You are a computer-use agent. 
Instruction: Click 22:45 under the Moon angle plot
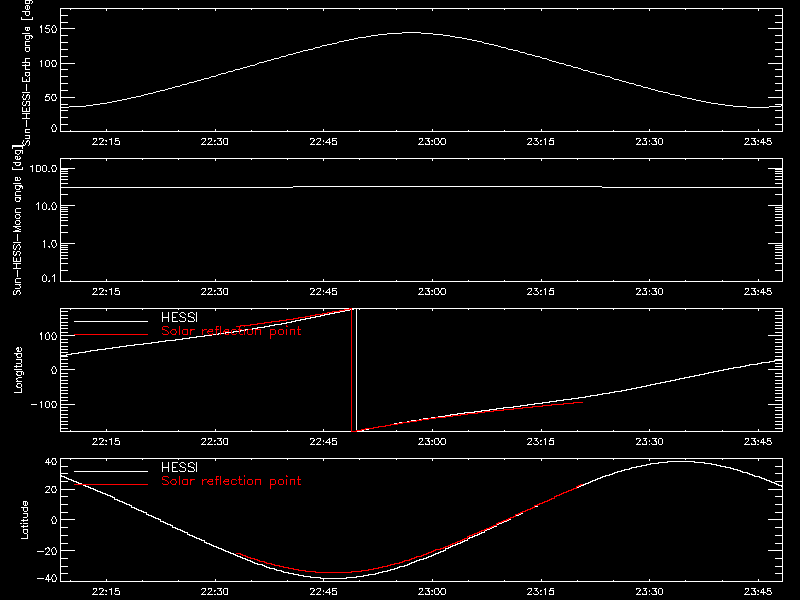tap(323, 292)
